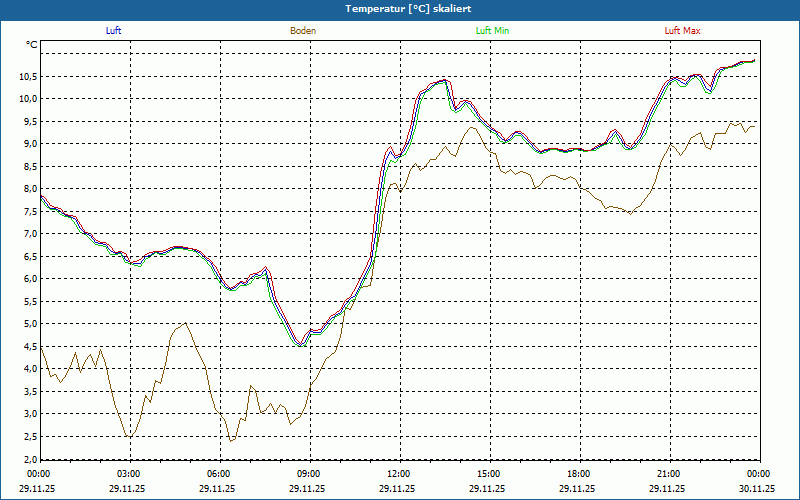Click the 2,0 tick on temperature axis
800x500 pixels.
click(29, 459)
